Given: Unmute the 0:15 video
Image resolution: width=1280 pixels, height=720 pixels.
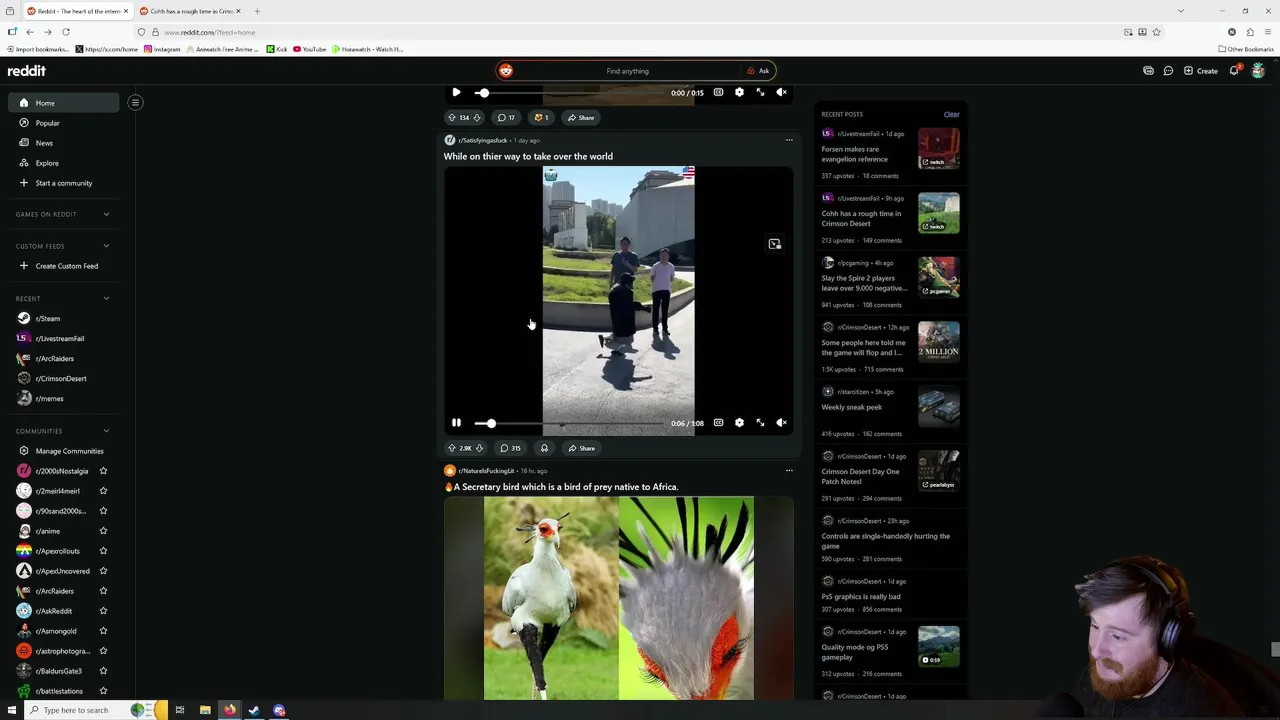Looking at the screenshot, I should [781, 92].
